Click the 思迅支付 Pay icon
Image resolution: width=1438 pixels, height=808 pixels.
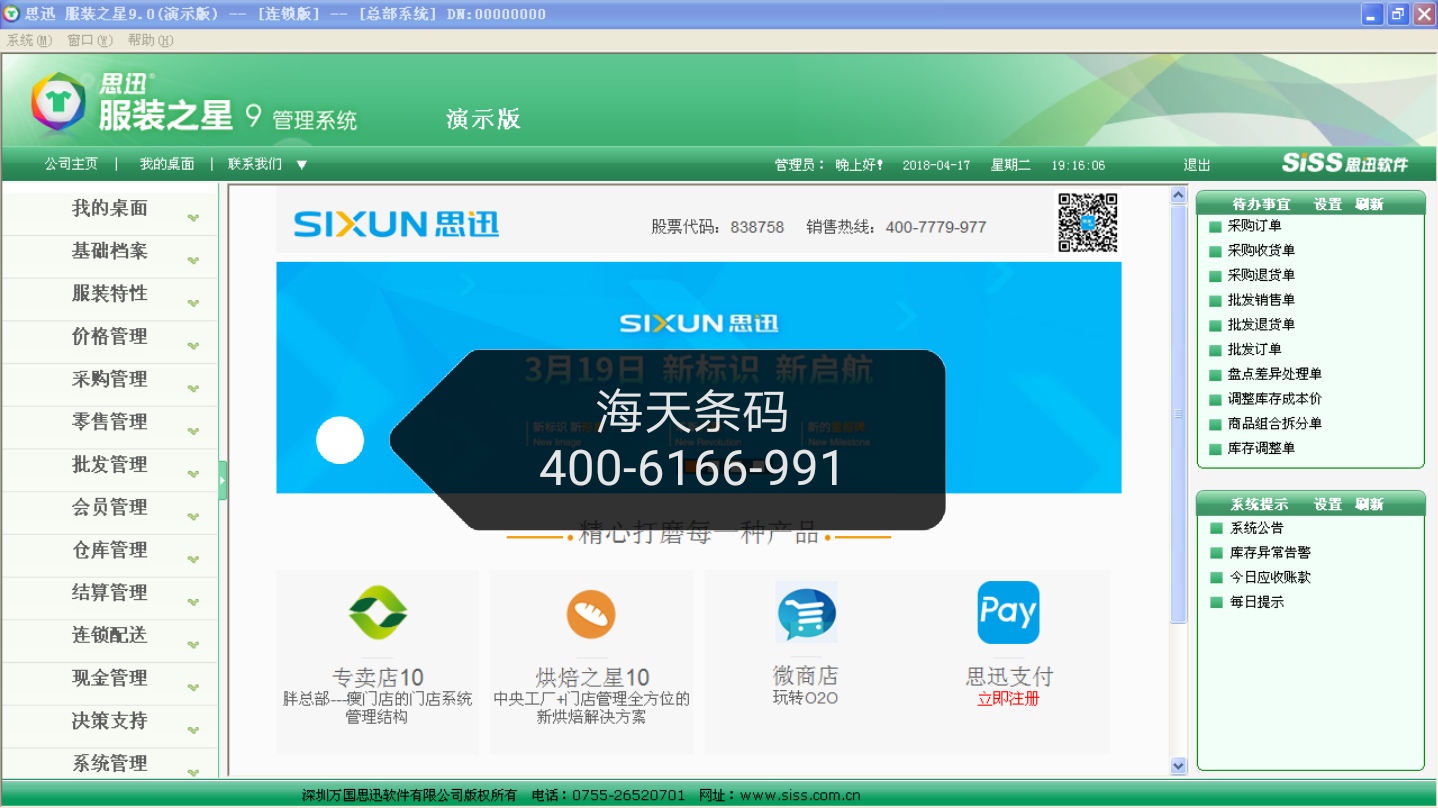pyautogui.click(x=1008, y=612)
